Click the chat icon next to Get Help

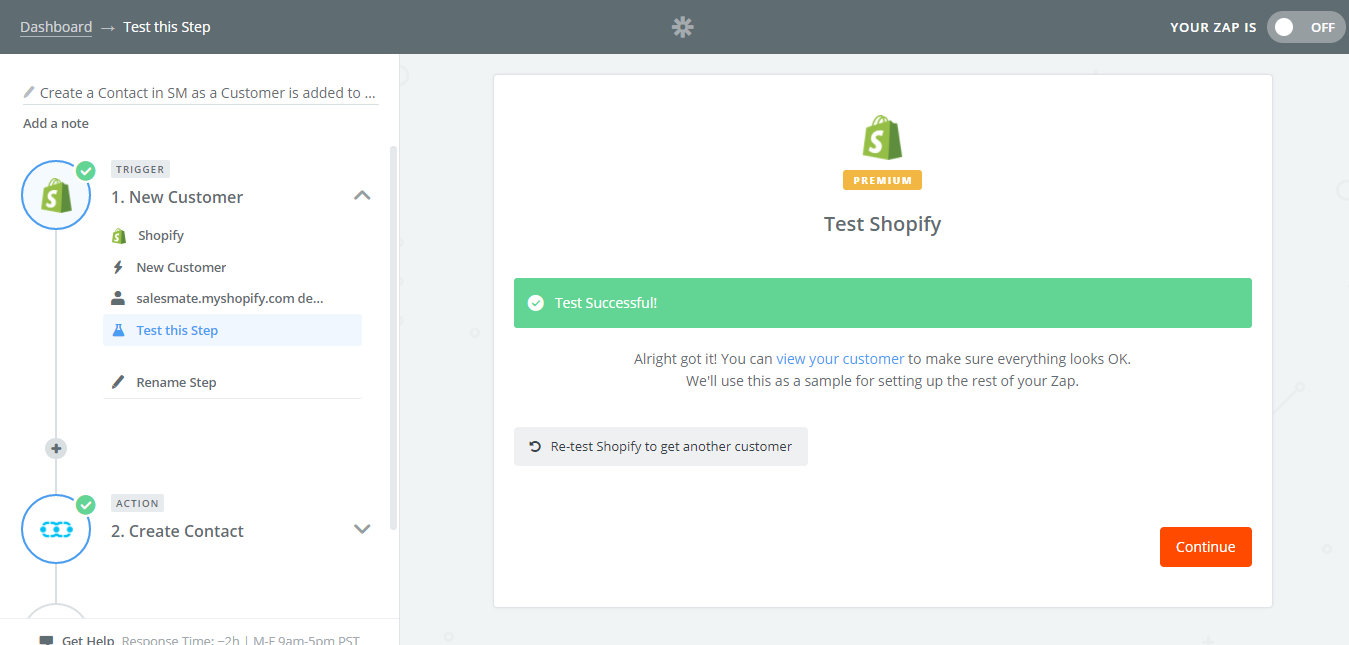[x=46, y=641]
